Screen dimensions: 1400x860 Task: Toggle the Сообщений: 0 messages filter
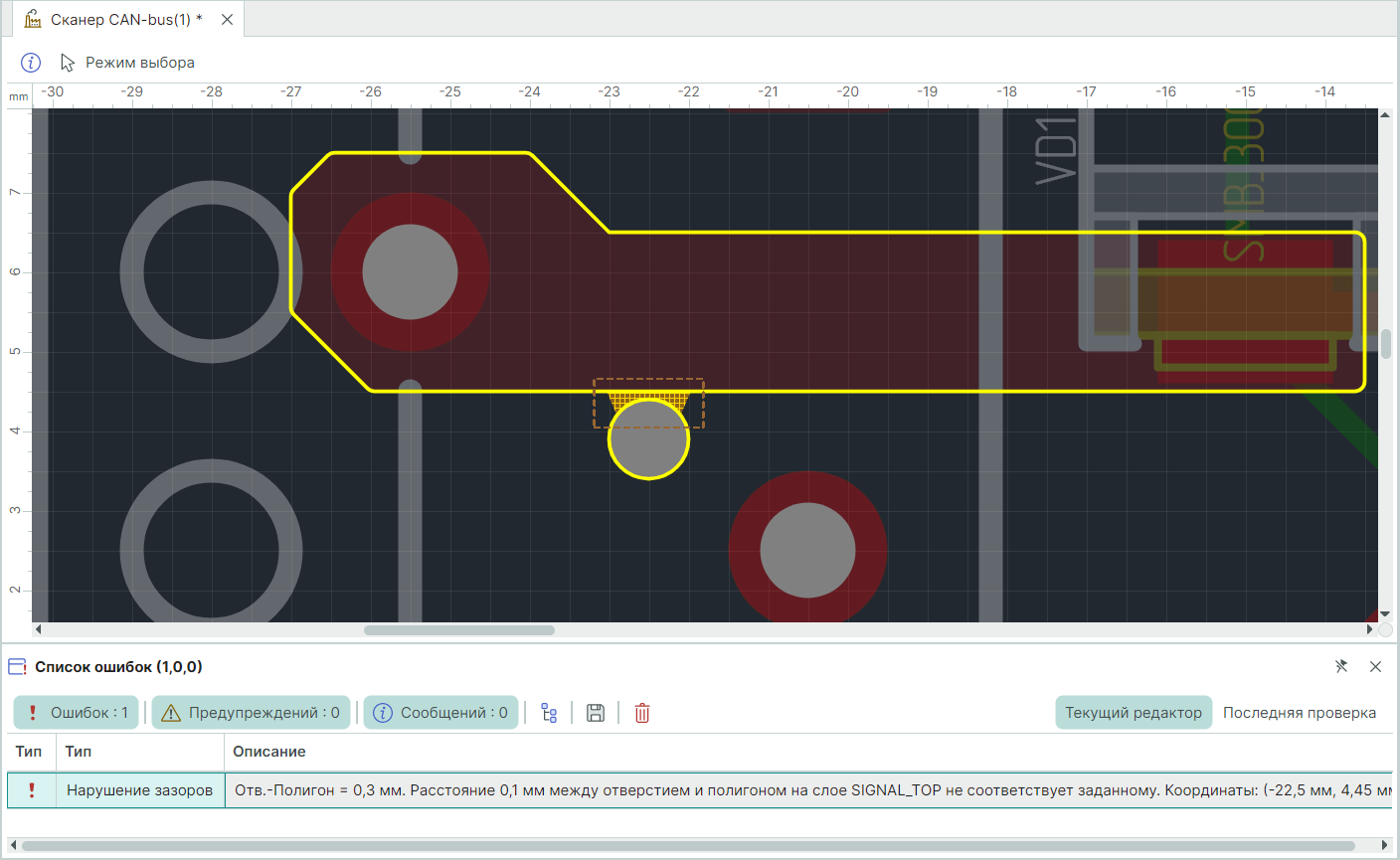click(x=440, y=713)
